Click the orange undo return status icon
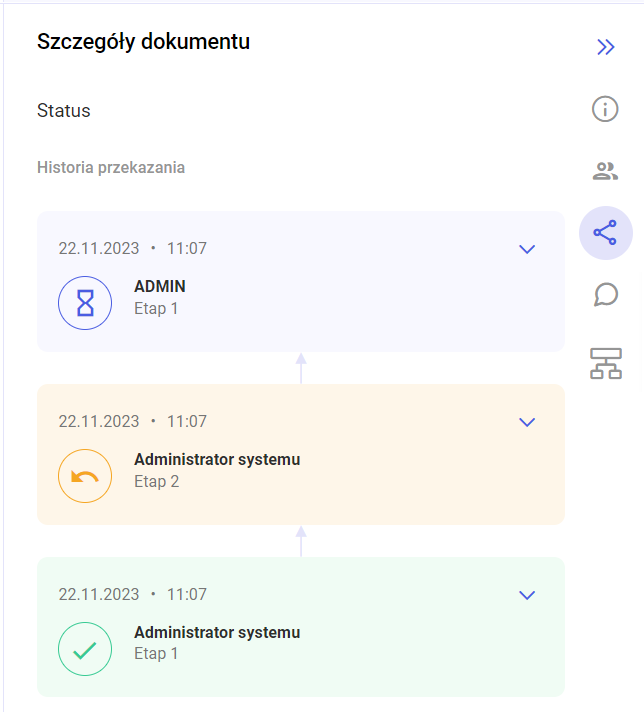This screenshot has width=644, height=712. (85, 476)
